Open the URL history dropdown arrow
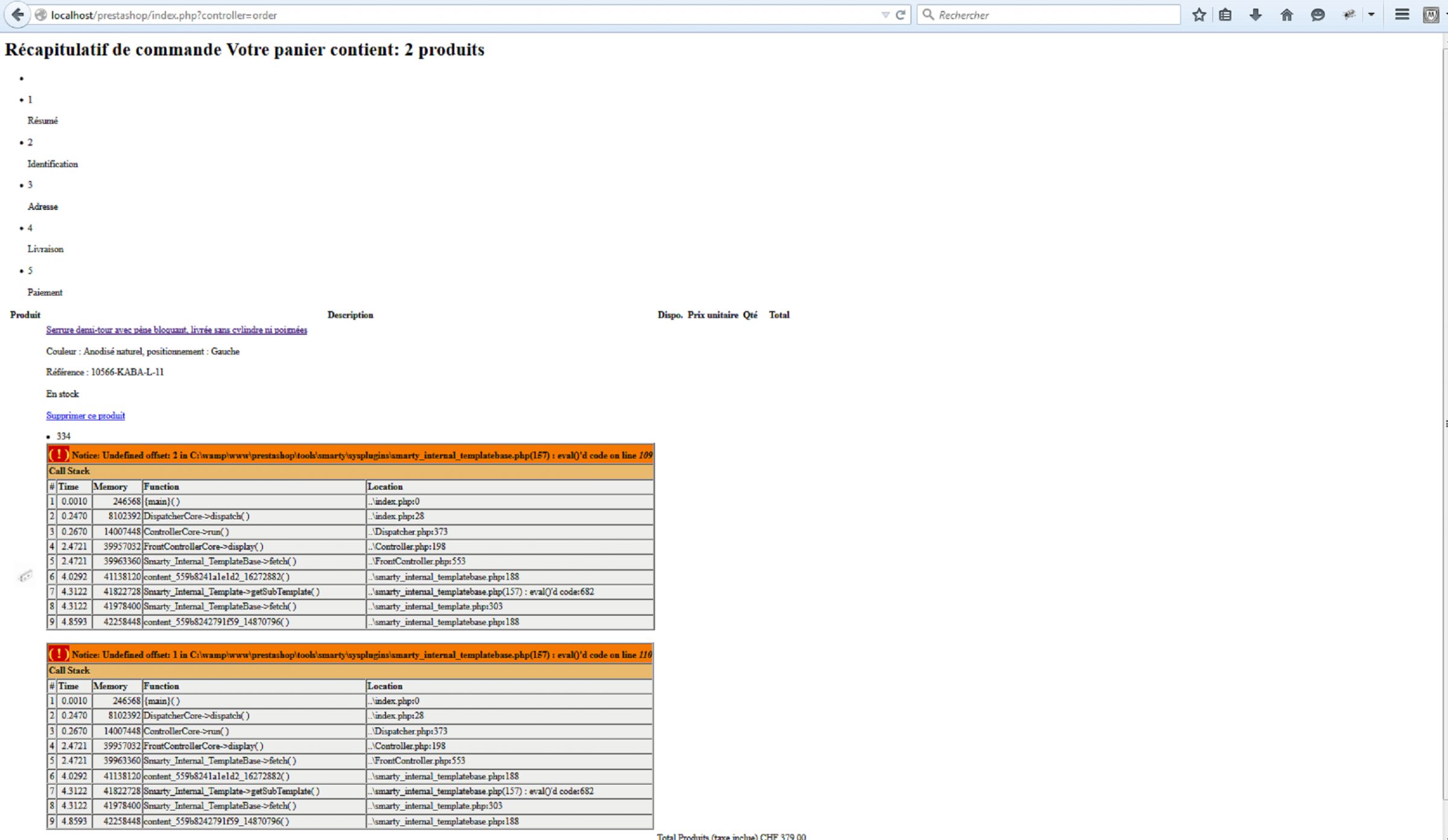 click(885, 15)
